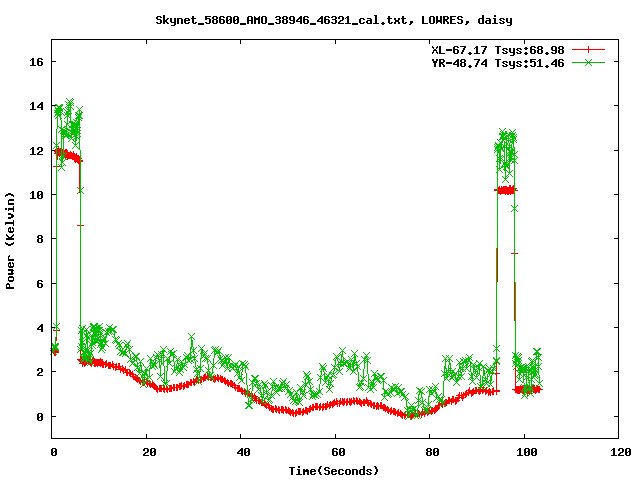Click the 0 tick label on the power axis
640x480 pixels.
[x=40, y=417]
